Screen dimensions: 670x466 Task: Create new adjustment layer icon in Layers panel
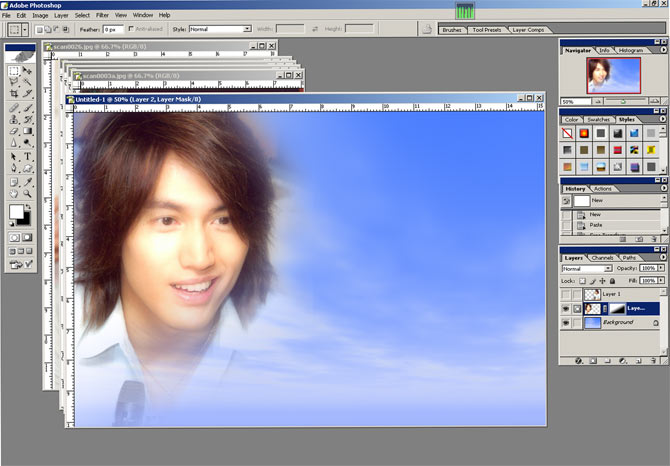coord(623,361)
